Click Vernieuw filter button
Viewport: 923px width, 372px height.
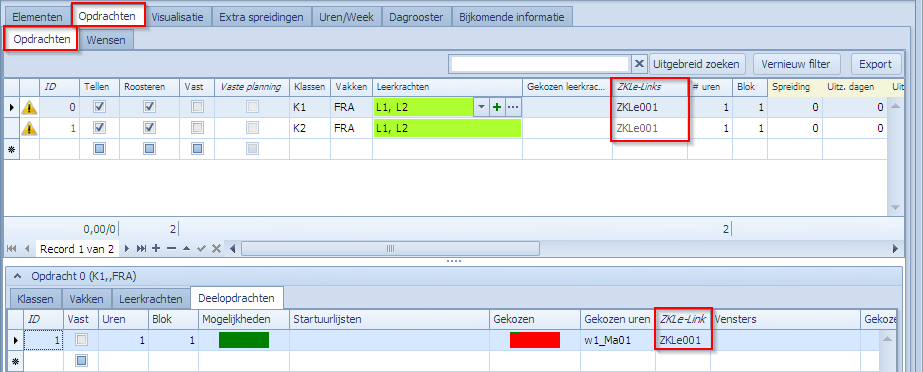click(795, 64)
